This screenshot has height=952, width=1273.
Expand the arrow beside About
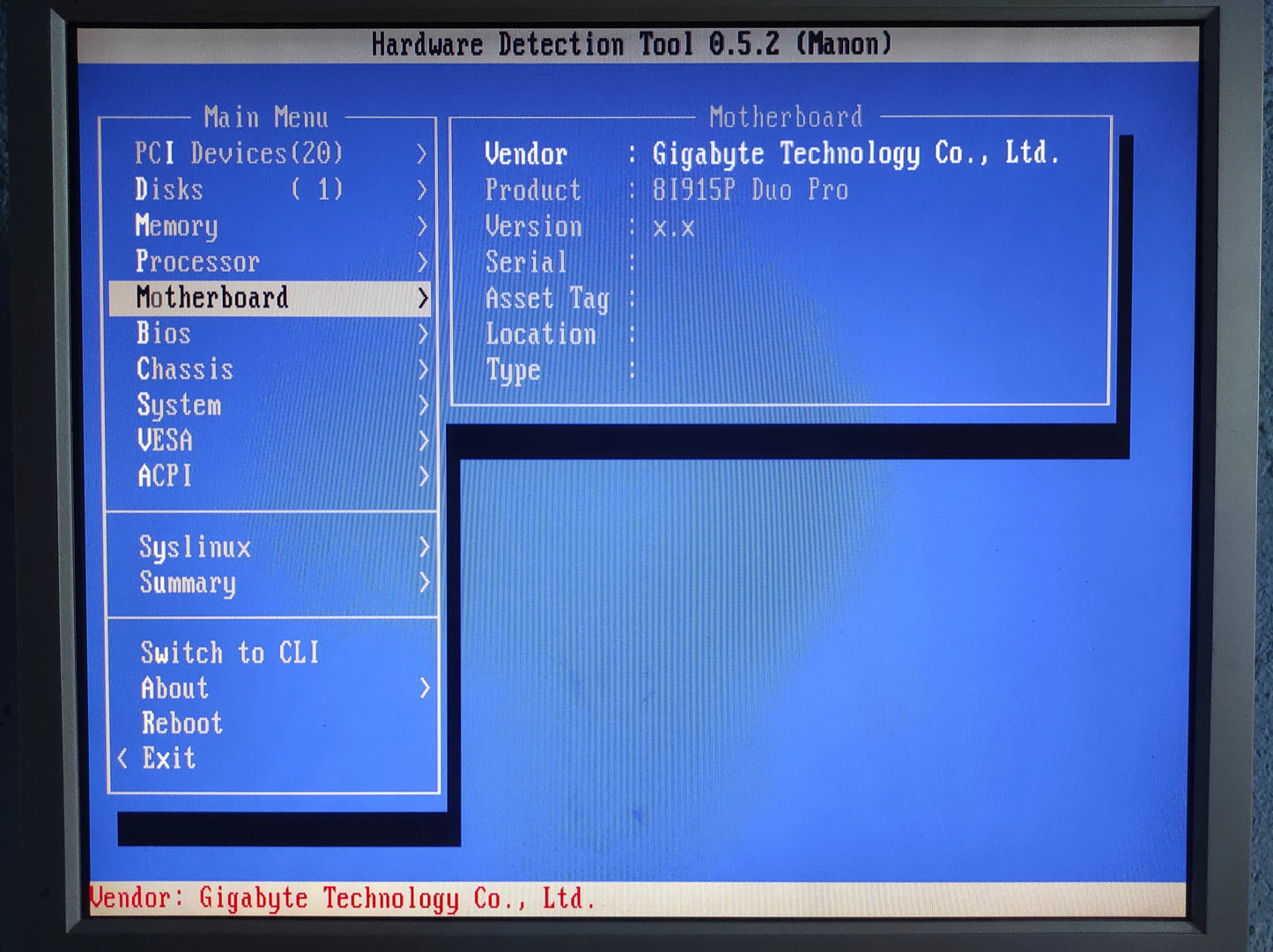[x=425, y=688]
